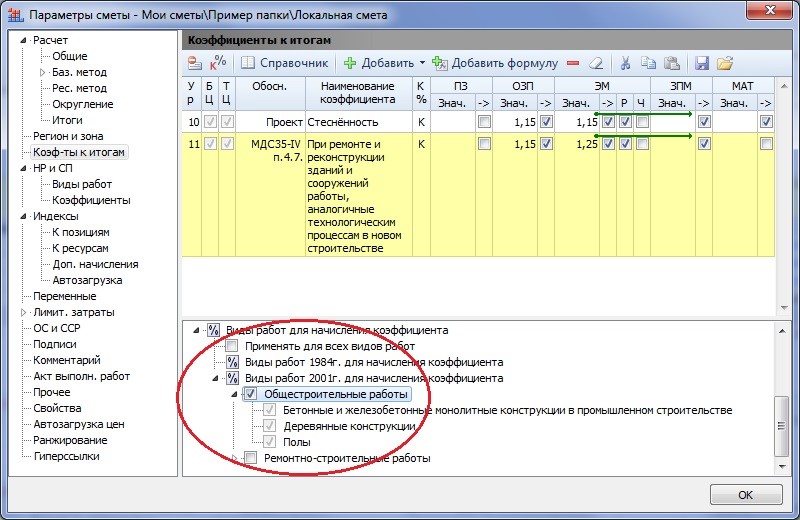Toggle ПЗ arrow checkbox in Стеснённость row

pos(484,121)
